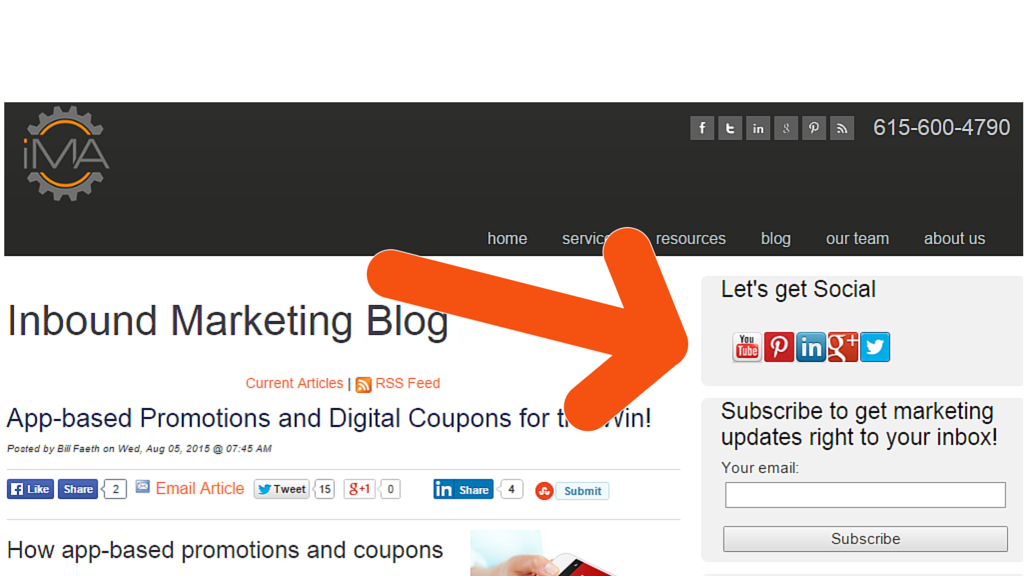1027x576 pixels.
Task: Open the resources menu item
Action: pyautogui.click(x=690, y=239)
